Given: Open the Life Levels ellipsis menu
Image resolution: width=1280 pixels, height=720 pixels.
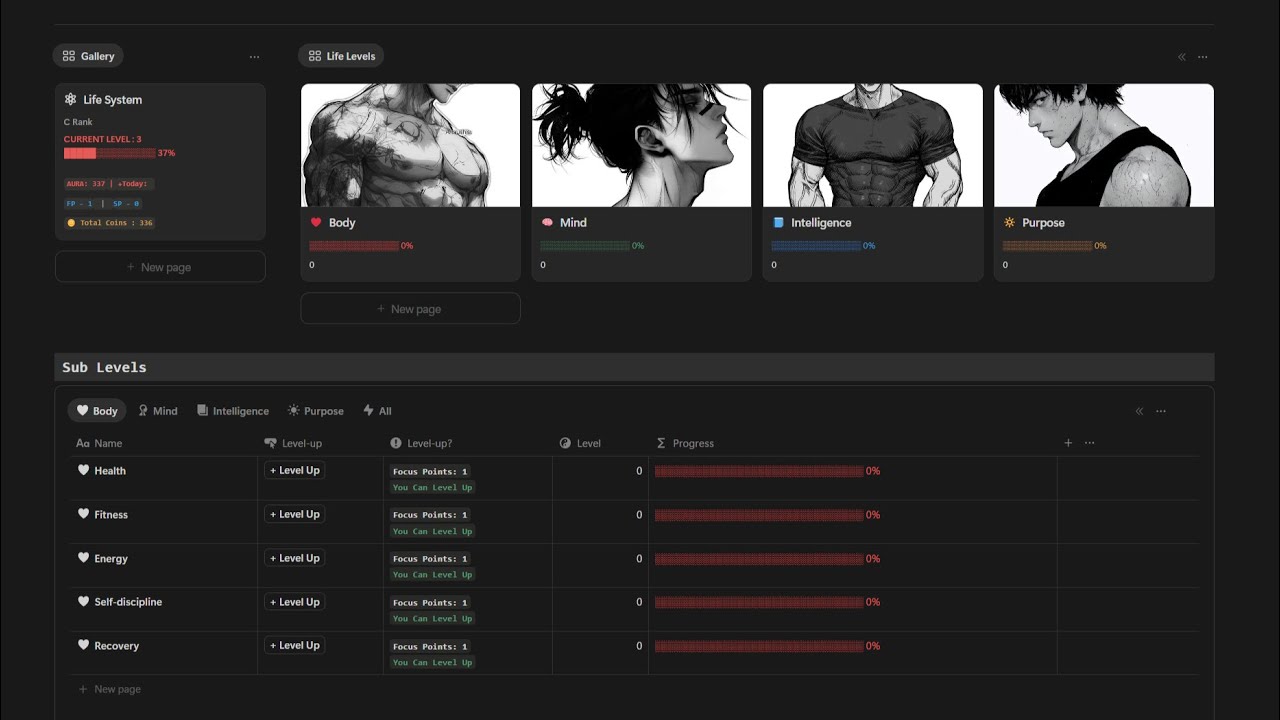Looking at the screenshot, I should (x=1202, y=57).
